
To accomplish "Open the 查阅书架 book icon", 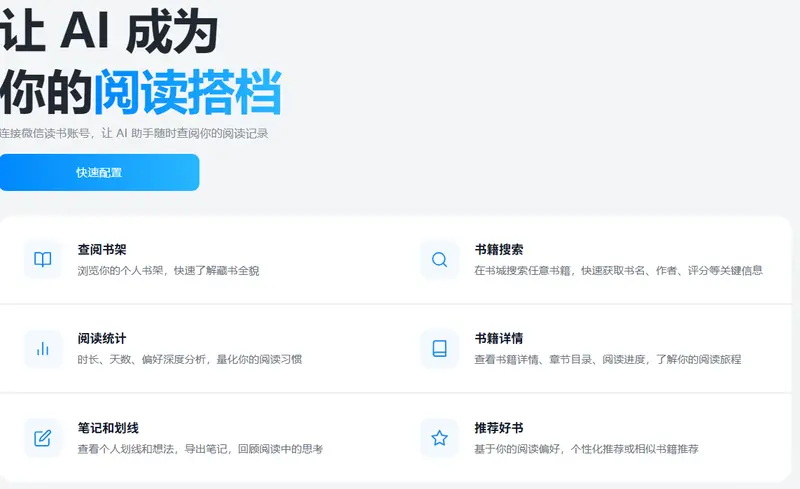I will 43,260.
